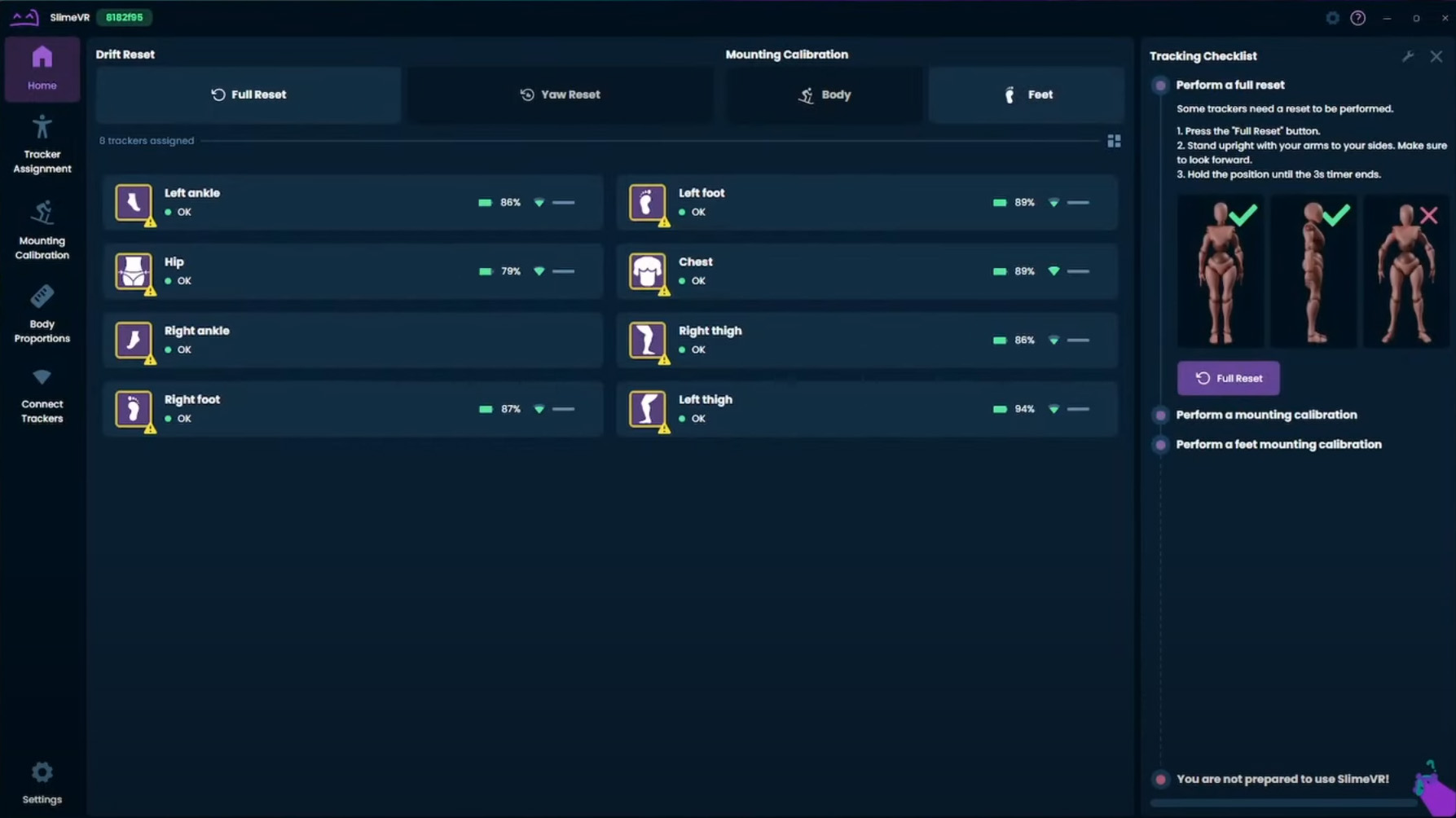Expand the 'Perform a mounting calibration' step
The height and width of the screenshot is (818, 1456).
point(1266,415)
